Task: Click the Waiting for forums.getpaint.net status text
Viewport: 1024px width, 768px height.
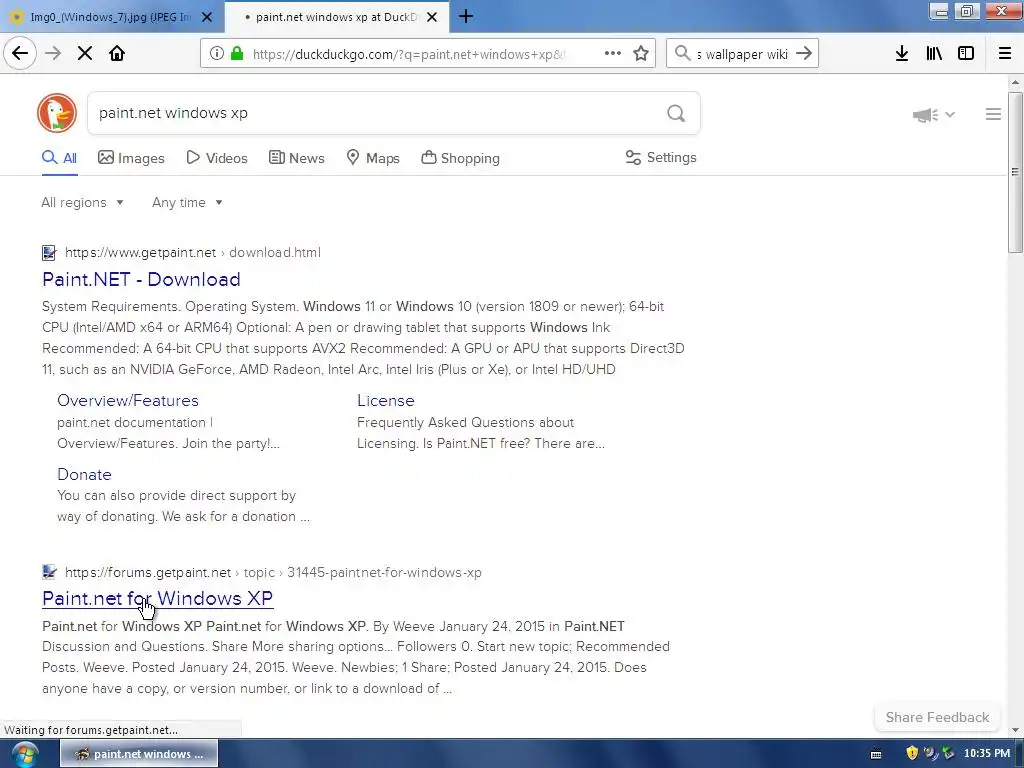Action: (91, 730)
